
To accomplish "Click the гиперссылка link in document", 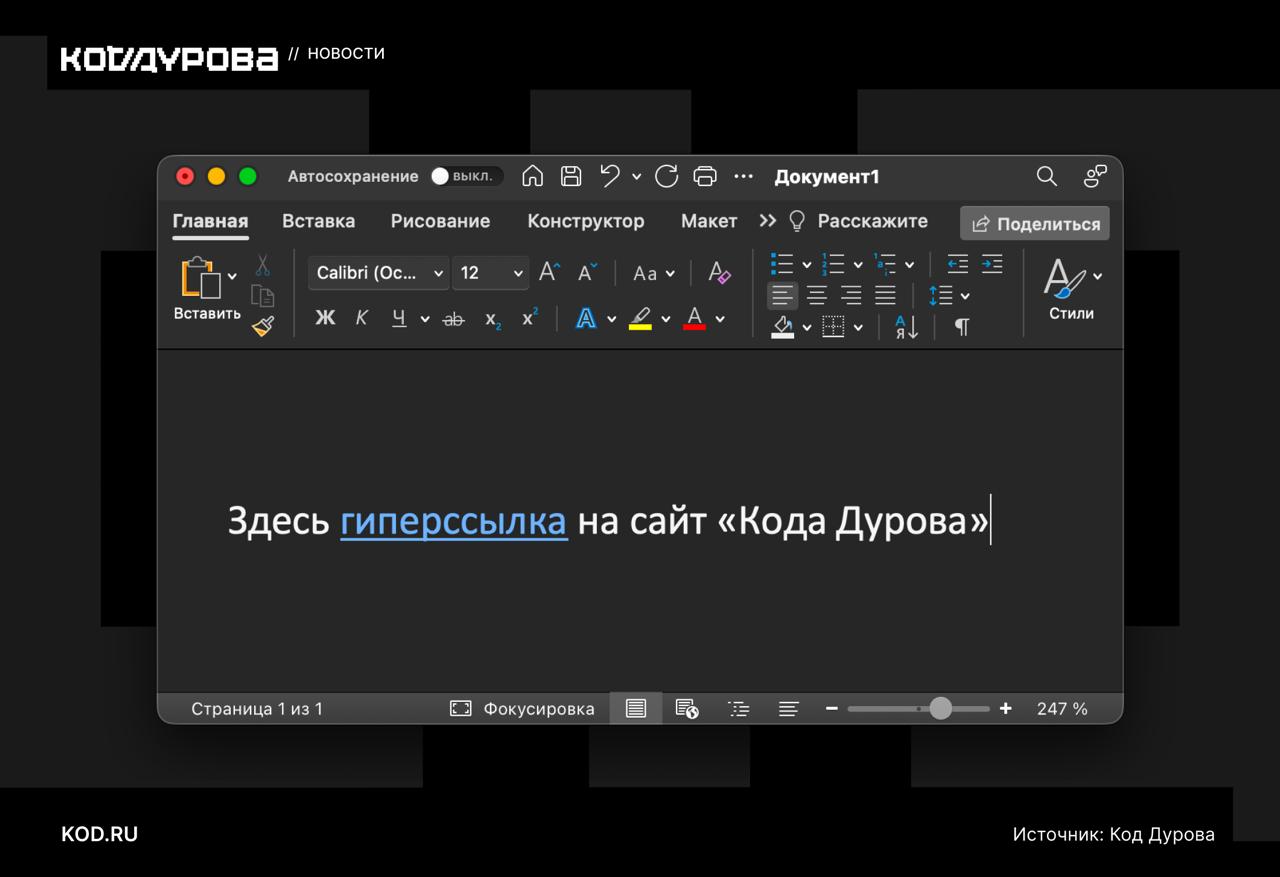I will pyautogui.click(x=453, y=521).
